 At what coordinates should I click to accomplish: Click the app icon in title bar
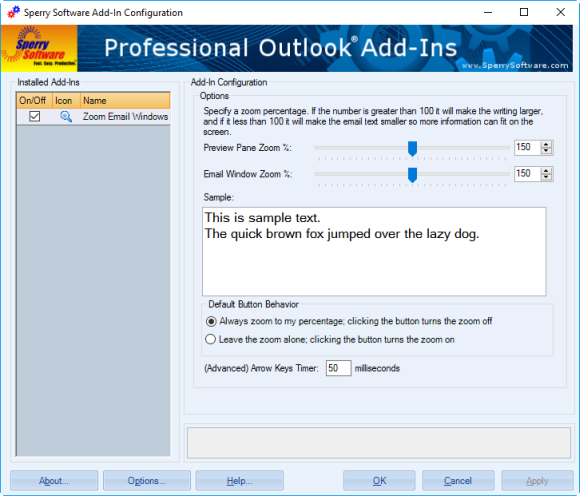(13, 12)
